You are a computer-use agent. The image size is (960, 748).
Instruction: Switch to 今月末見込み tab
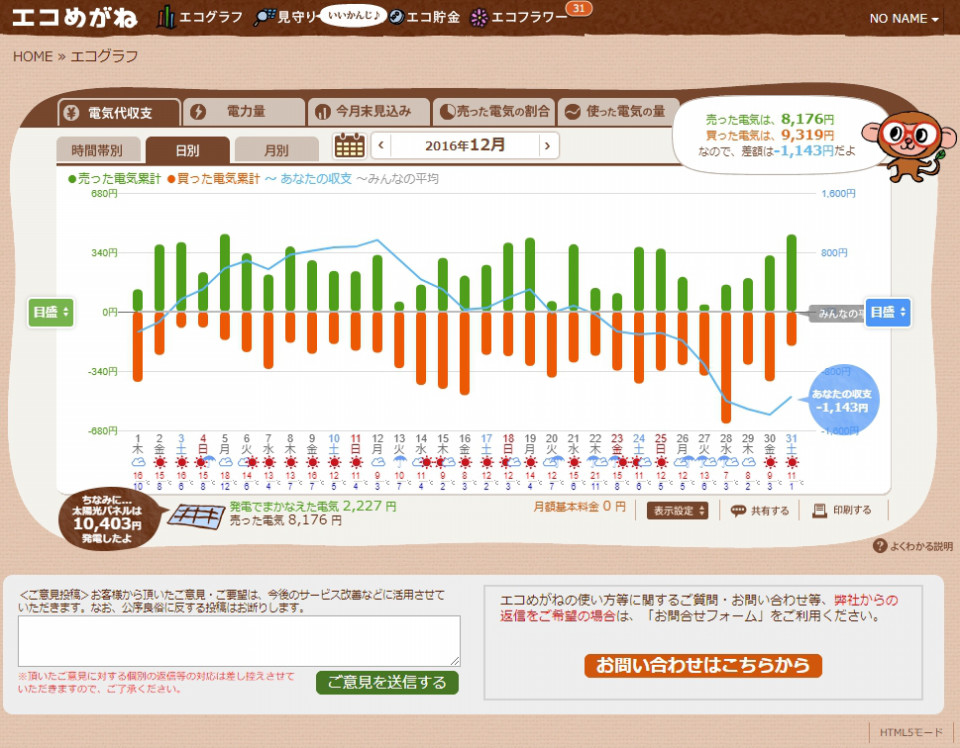click(369, 111)
